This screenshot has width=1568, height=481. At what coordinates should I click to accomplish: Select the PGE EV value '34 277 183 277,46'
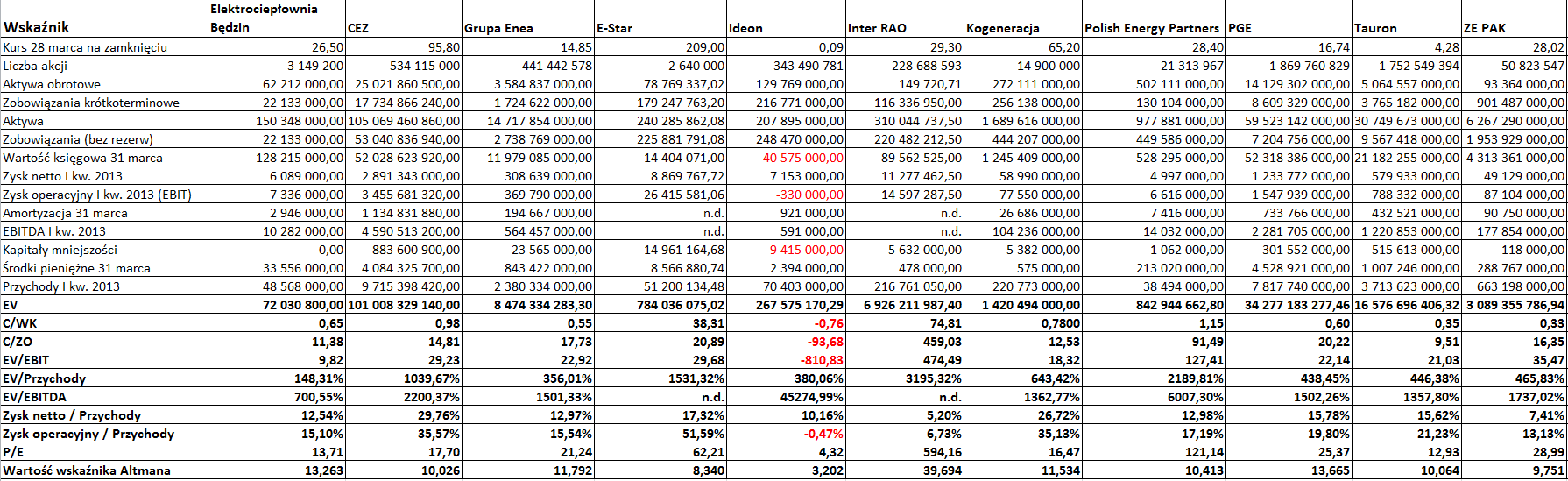1297,305
